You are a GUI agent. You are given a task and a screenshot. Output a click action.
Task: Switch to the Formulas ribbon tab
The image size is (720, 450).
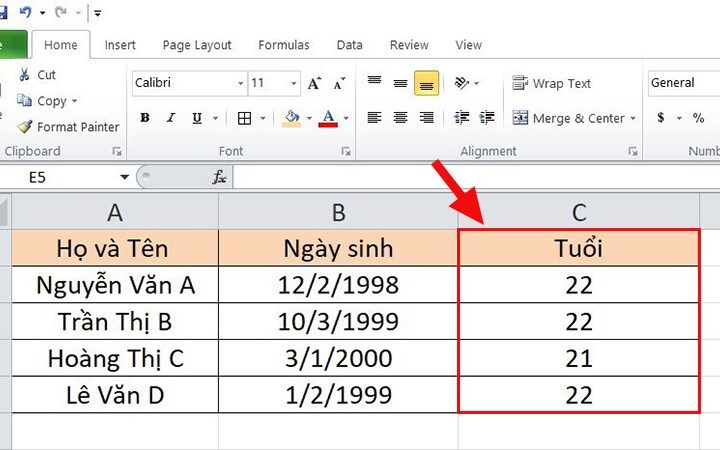click(x=284, y=45)
